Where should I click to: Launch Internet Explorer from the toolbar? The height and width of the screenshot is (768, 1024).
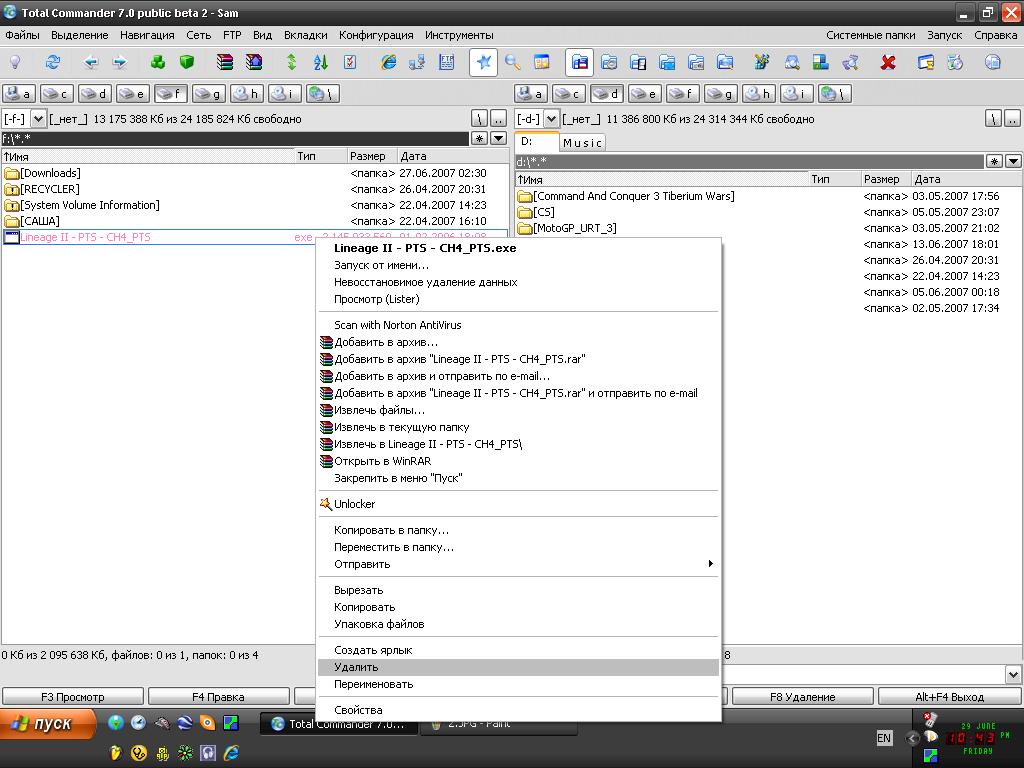[x=388, y=63]
